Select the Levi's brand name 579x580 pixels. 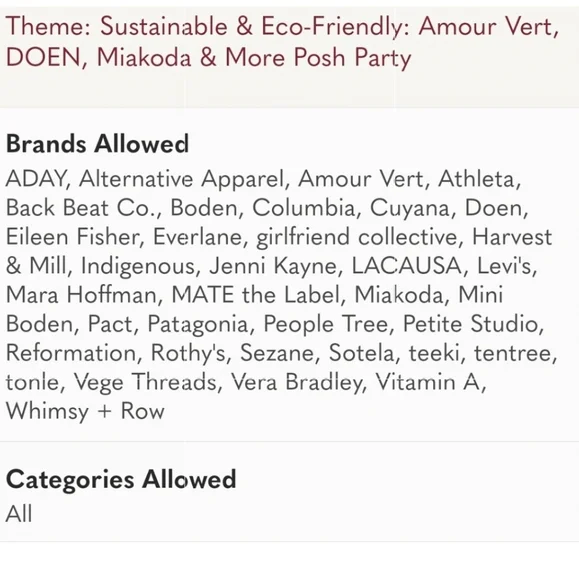504,266
